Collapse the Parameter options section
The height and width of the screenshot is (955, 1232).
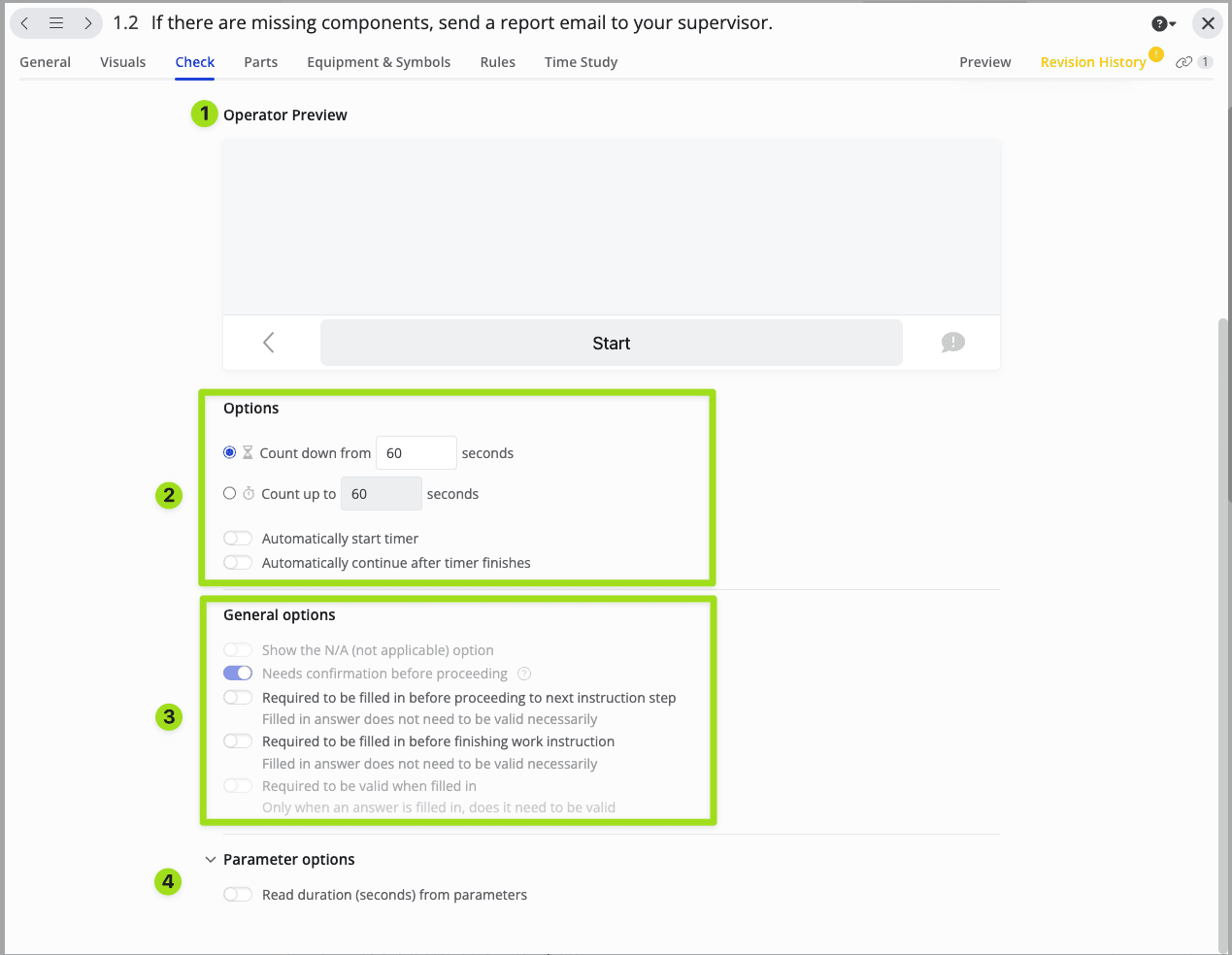pos(211,860)
